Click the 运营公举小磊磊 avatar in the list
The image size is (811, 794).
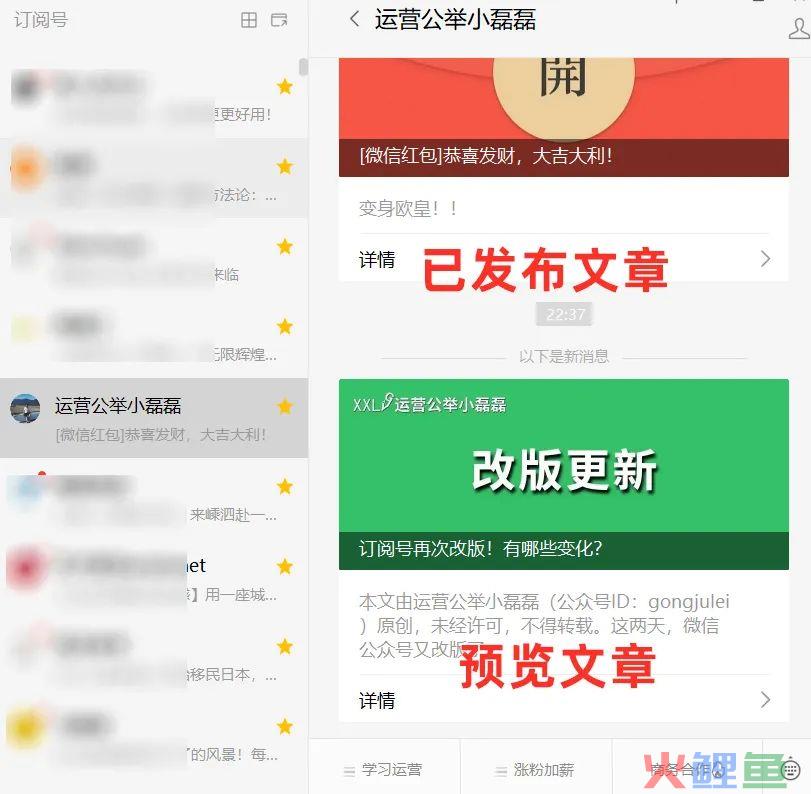point(25,408)
